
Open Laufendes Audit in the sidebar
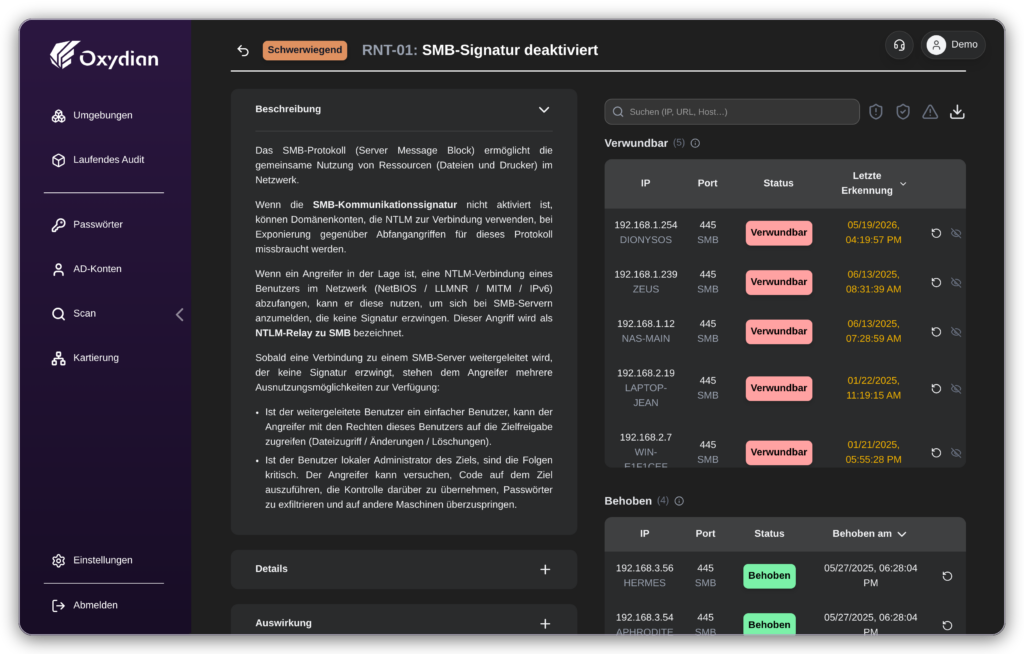pos(98,159)
